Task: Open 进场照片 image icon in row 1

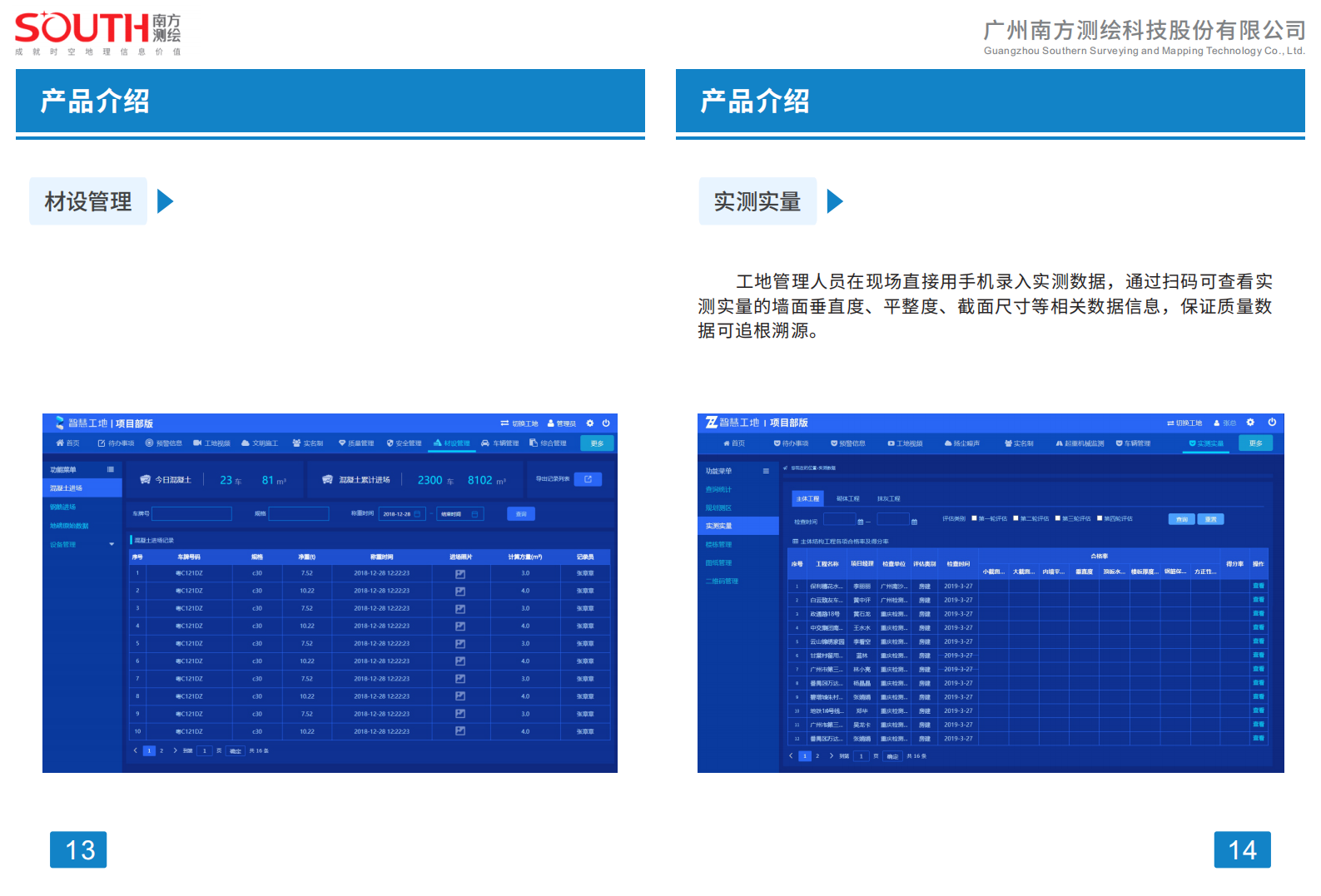Action: coord(460,573)
